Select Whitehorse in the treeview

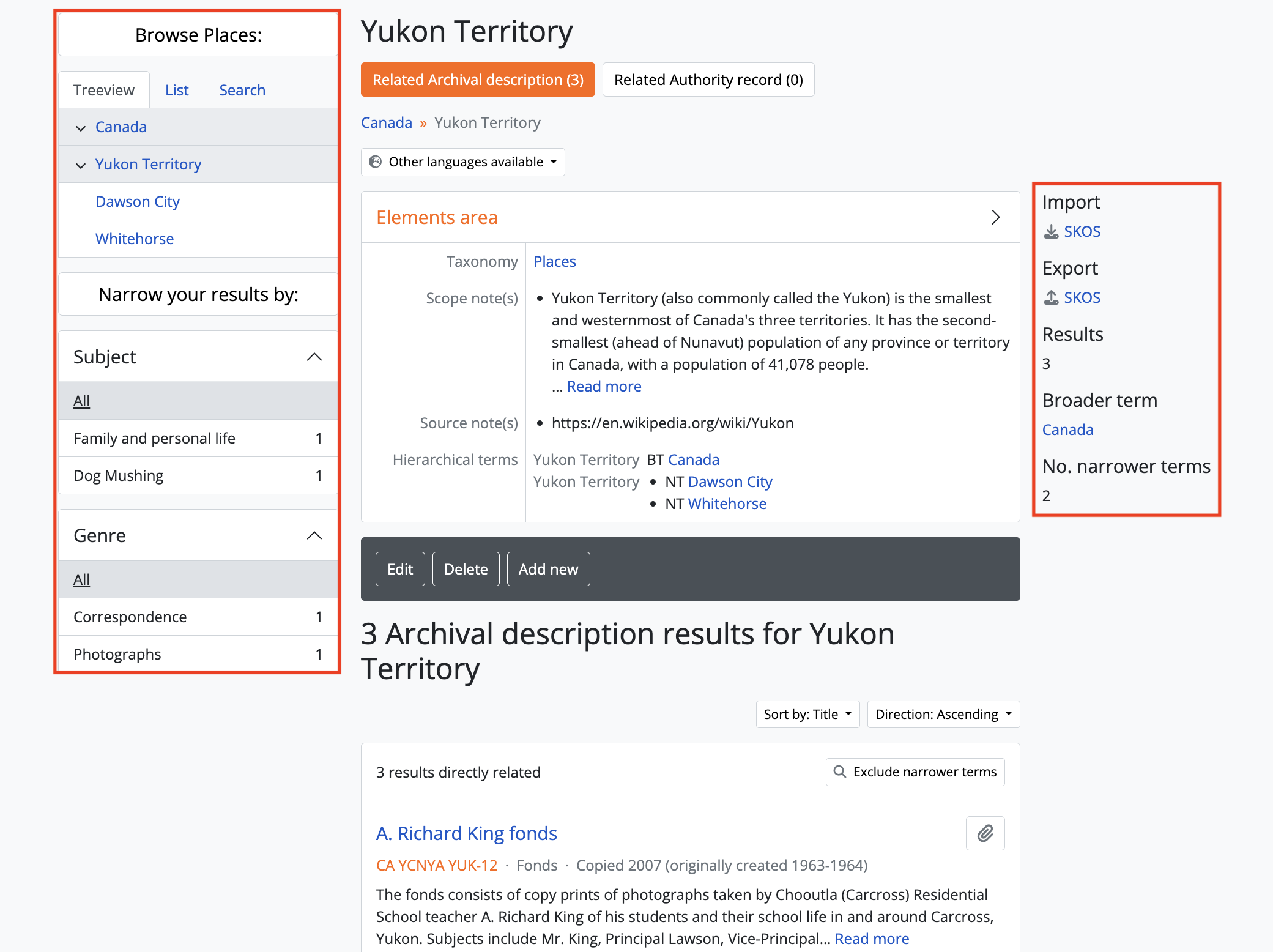pos(135,239)
